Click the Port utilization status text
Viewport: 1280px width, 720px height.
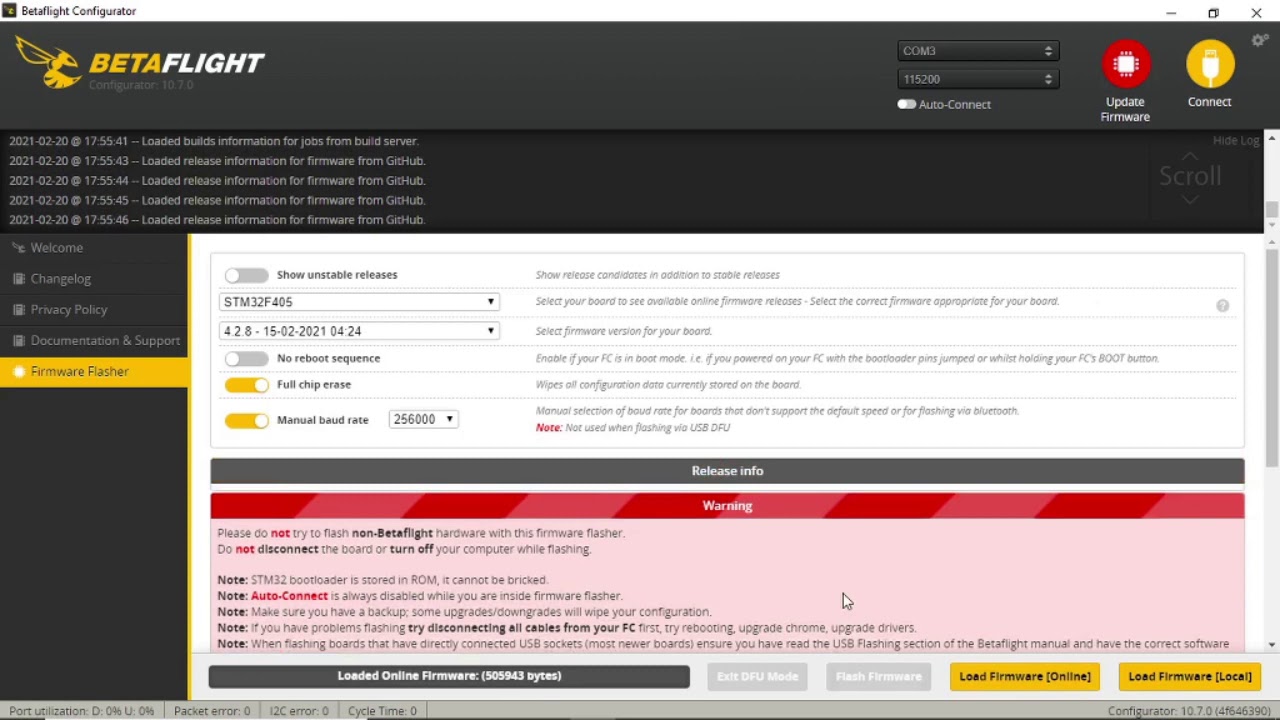coord(82,711)
